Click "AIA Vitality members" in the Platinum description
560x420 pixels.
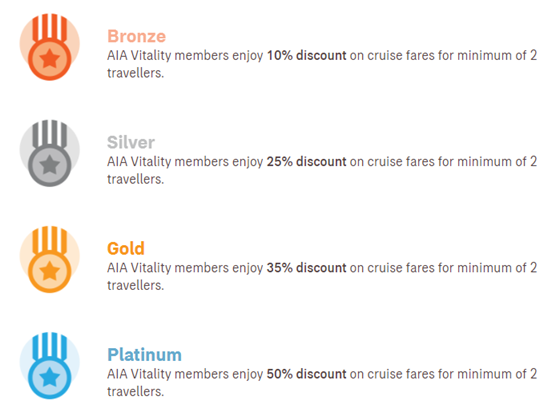(168, 374)
